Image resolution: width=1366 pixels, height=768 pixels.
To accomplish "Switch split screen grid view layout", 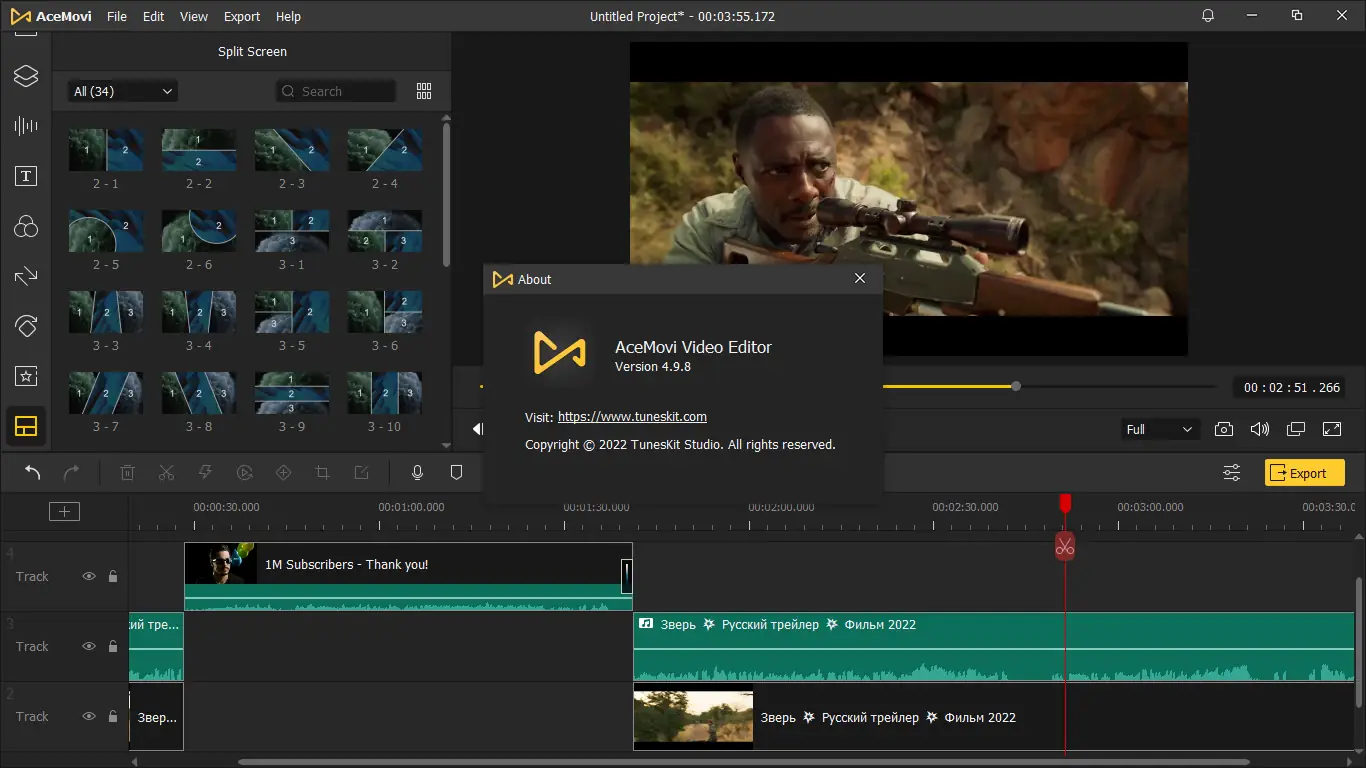I will pyautogui.click(x=424, y=91).
